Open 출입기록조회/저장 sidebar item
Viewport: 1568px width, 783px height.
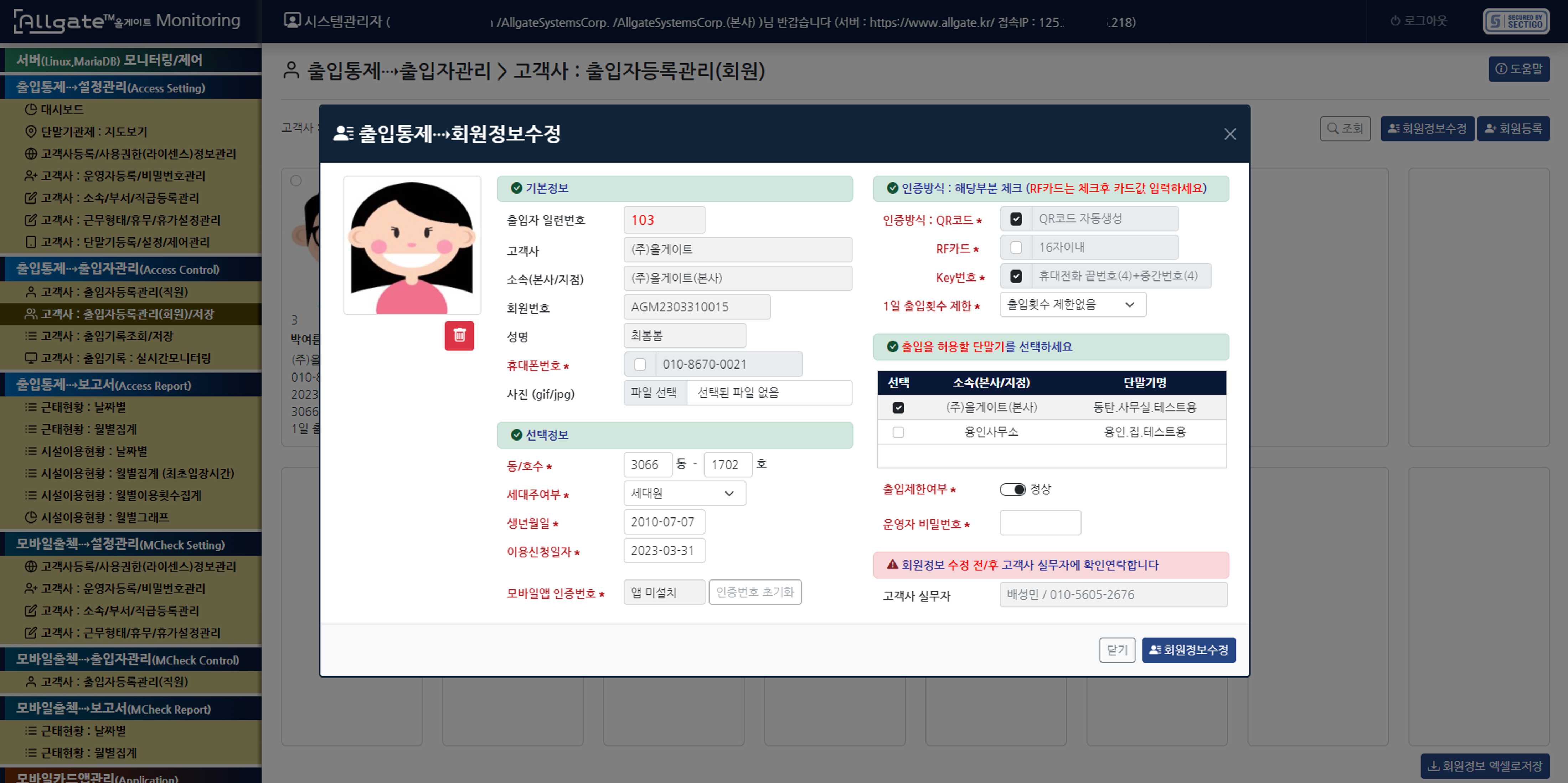pyautogui.click(x=99, y=336)
